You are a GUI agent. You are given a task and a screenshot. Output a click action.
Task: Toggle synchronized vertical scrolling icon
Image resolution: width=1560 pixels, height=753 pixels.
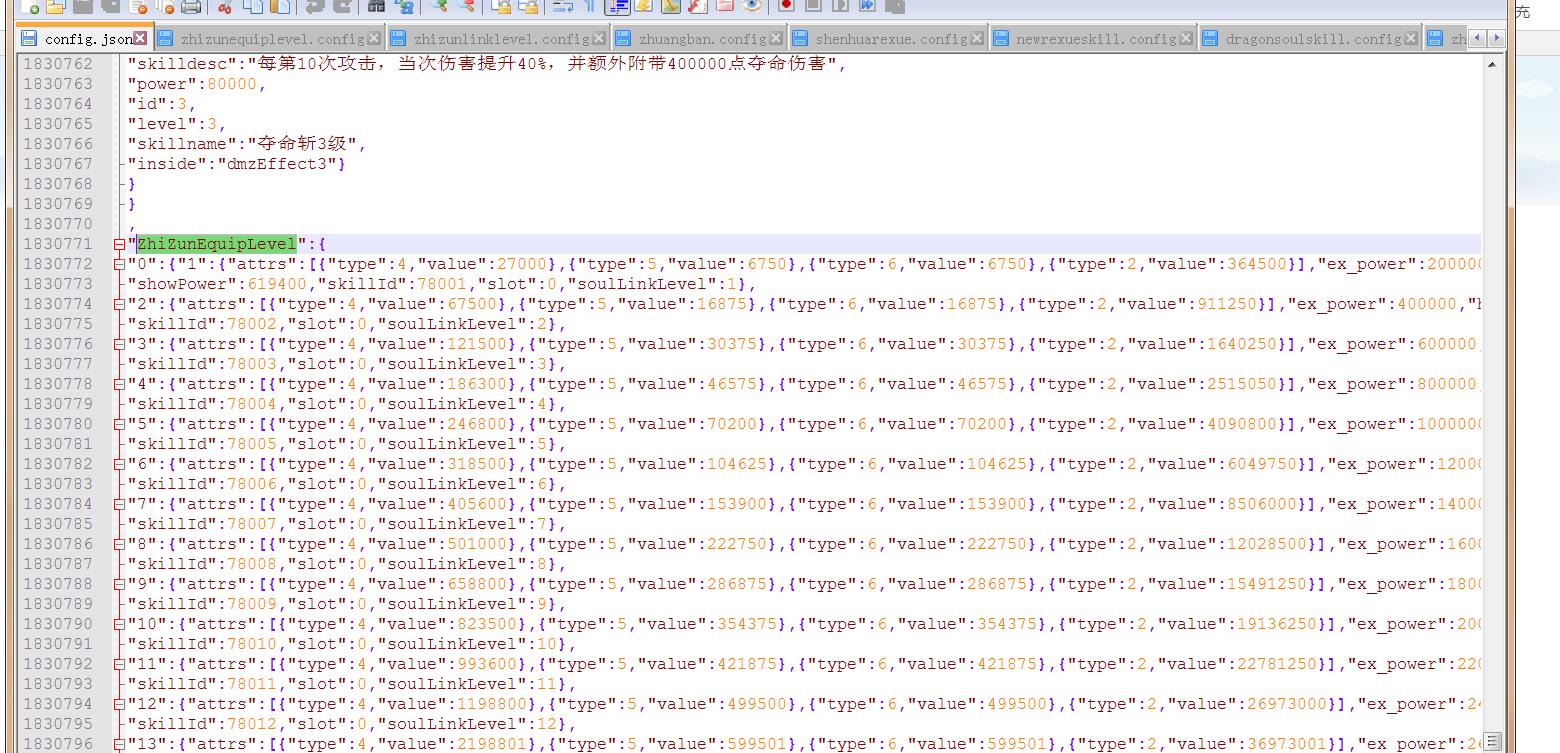point(501,6)
